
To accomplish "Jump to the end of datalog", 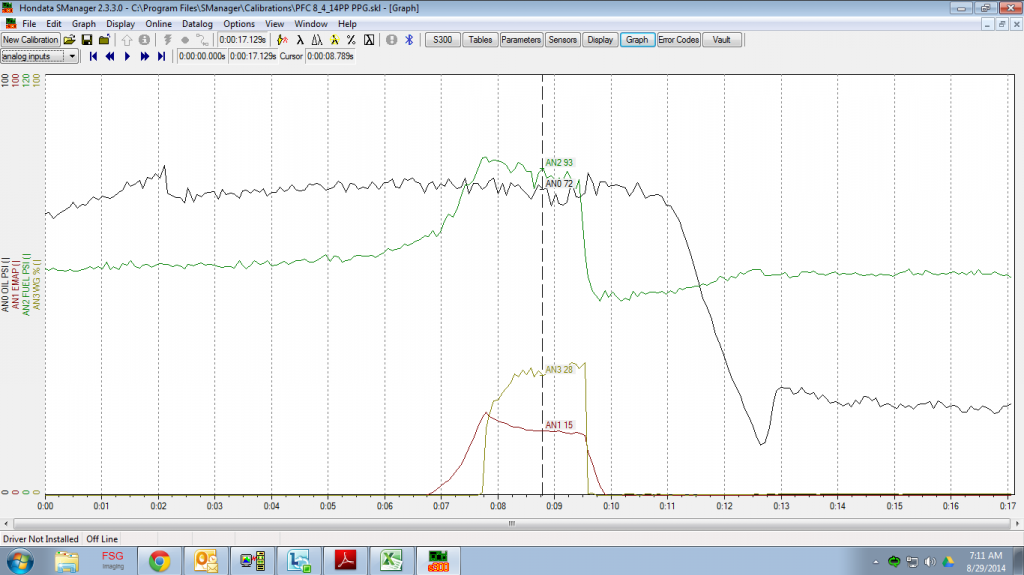I will point(161,57).
